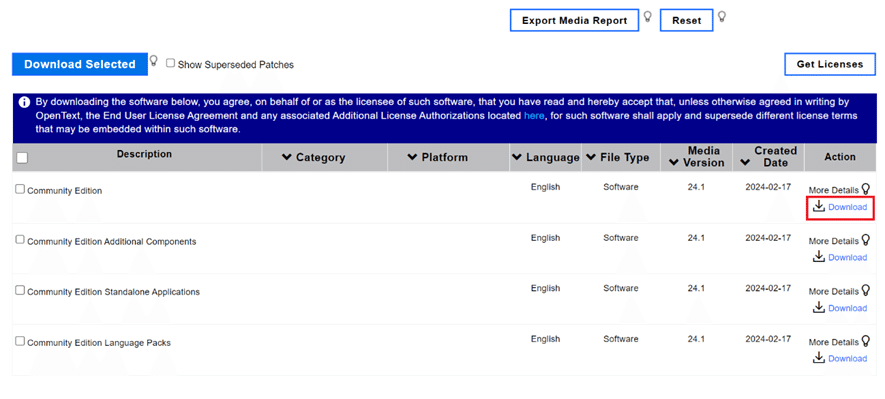
Task: Click the download arrow icon for Community Edition
Action: point(818,207)
